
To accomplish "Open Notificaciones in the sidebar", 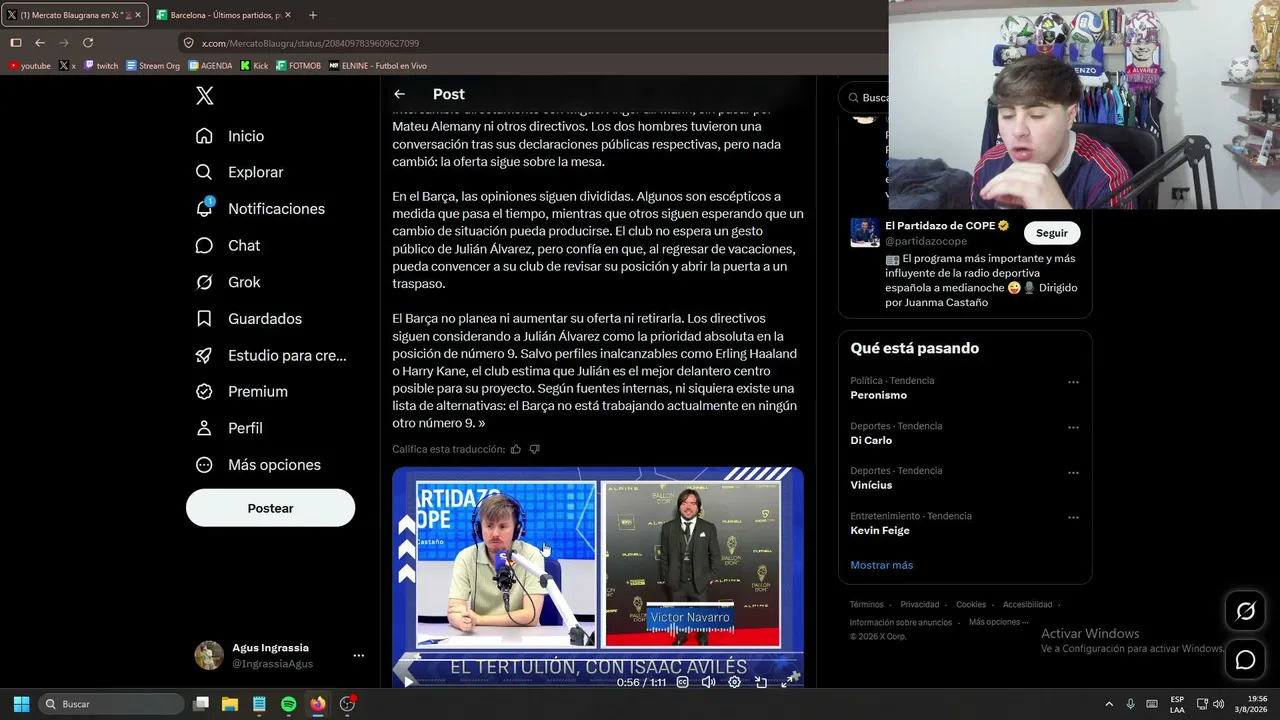I will 260,208.
